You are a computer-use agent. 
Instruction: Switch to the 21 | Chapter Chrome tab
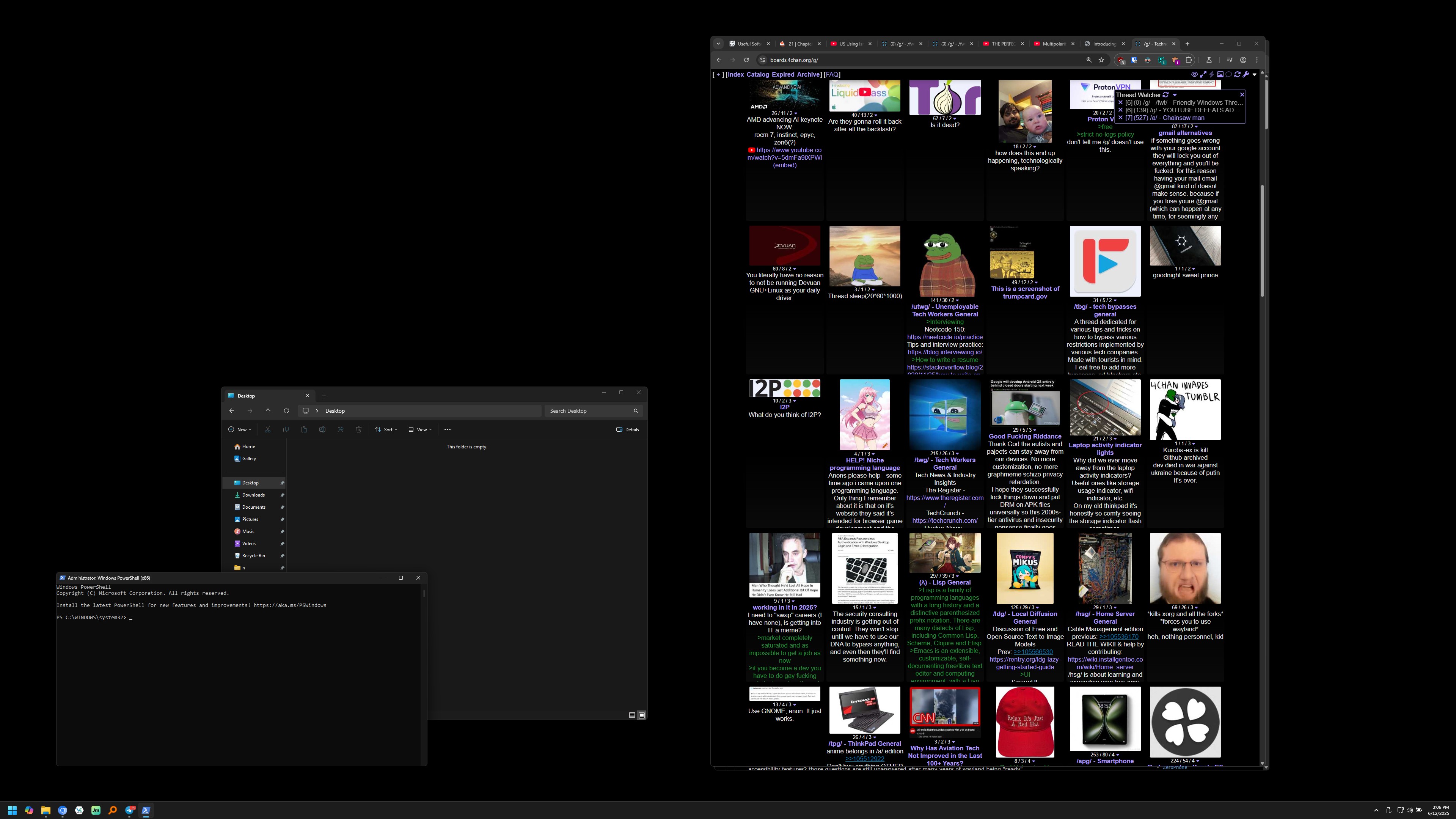[x=800, y=44]
